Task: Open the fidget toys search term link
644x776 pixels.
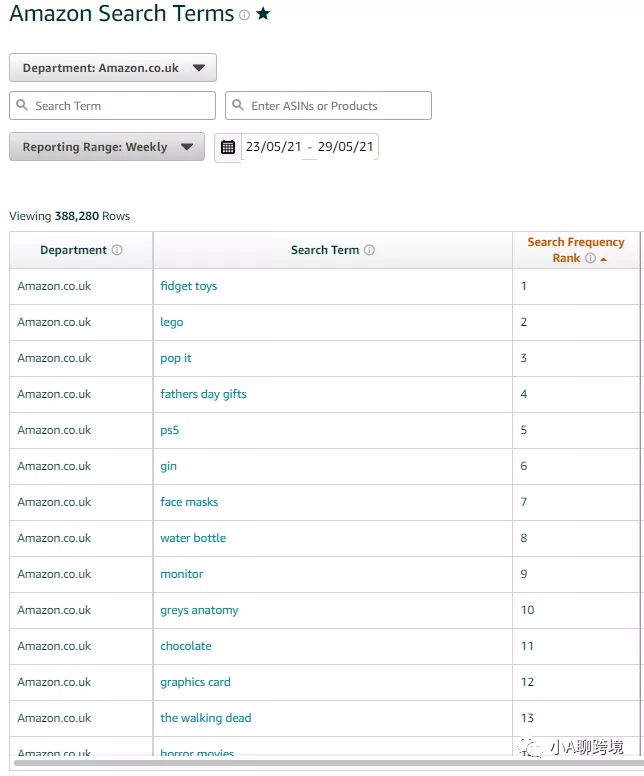Action: point(189,286)
